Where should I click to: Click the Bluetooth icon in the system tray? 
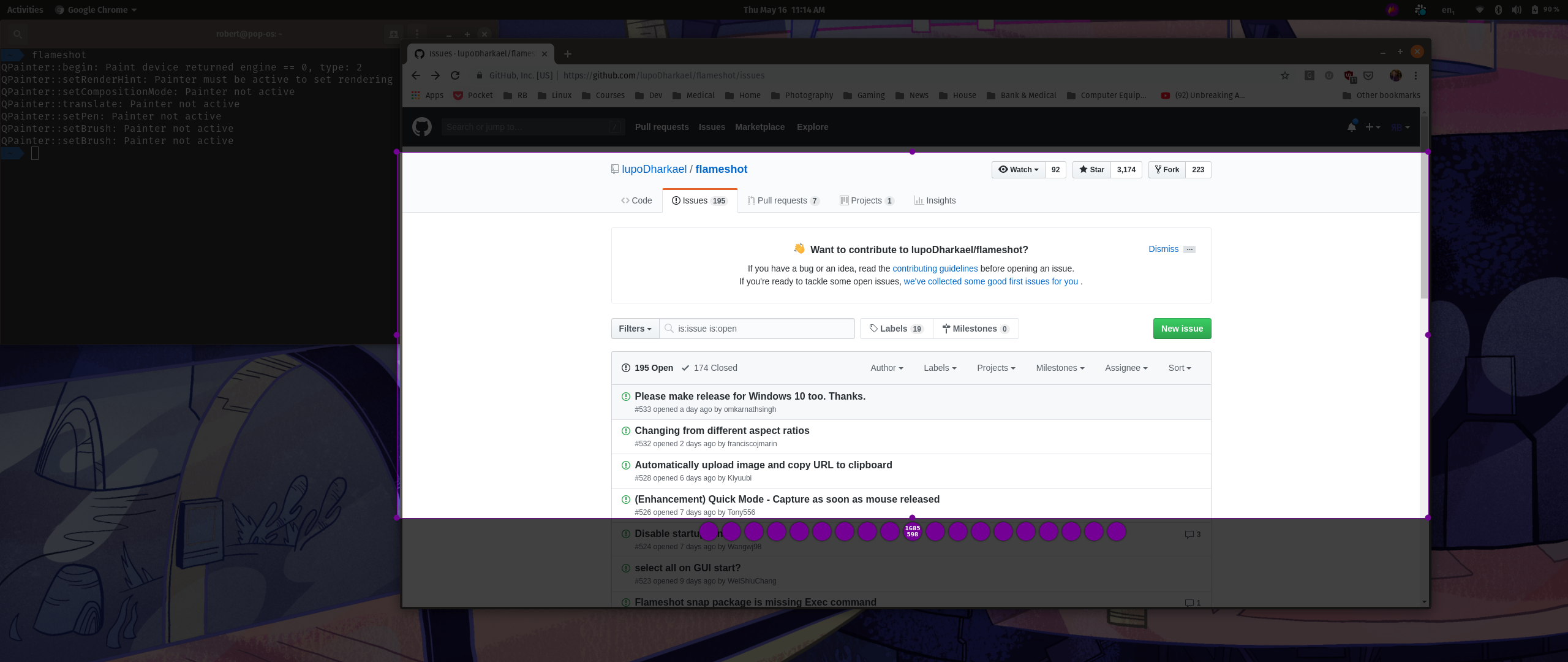[1498, 10]
